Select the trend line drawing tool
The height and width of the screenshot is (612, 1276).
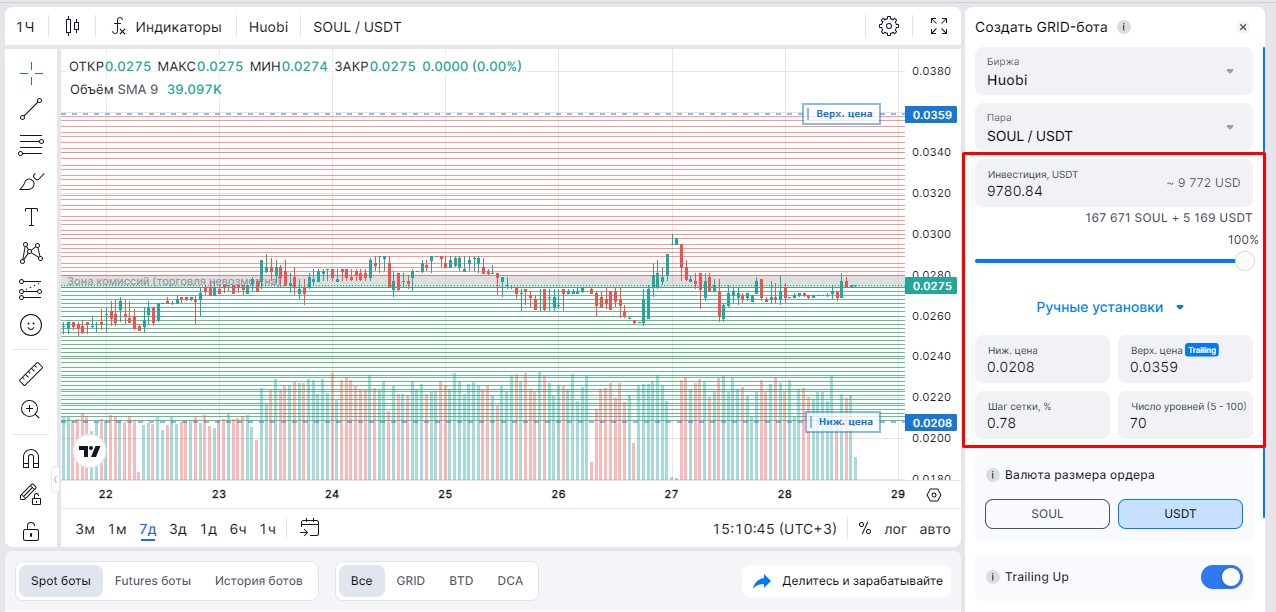[31, 109]
